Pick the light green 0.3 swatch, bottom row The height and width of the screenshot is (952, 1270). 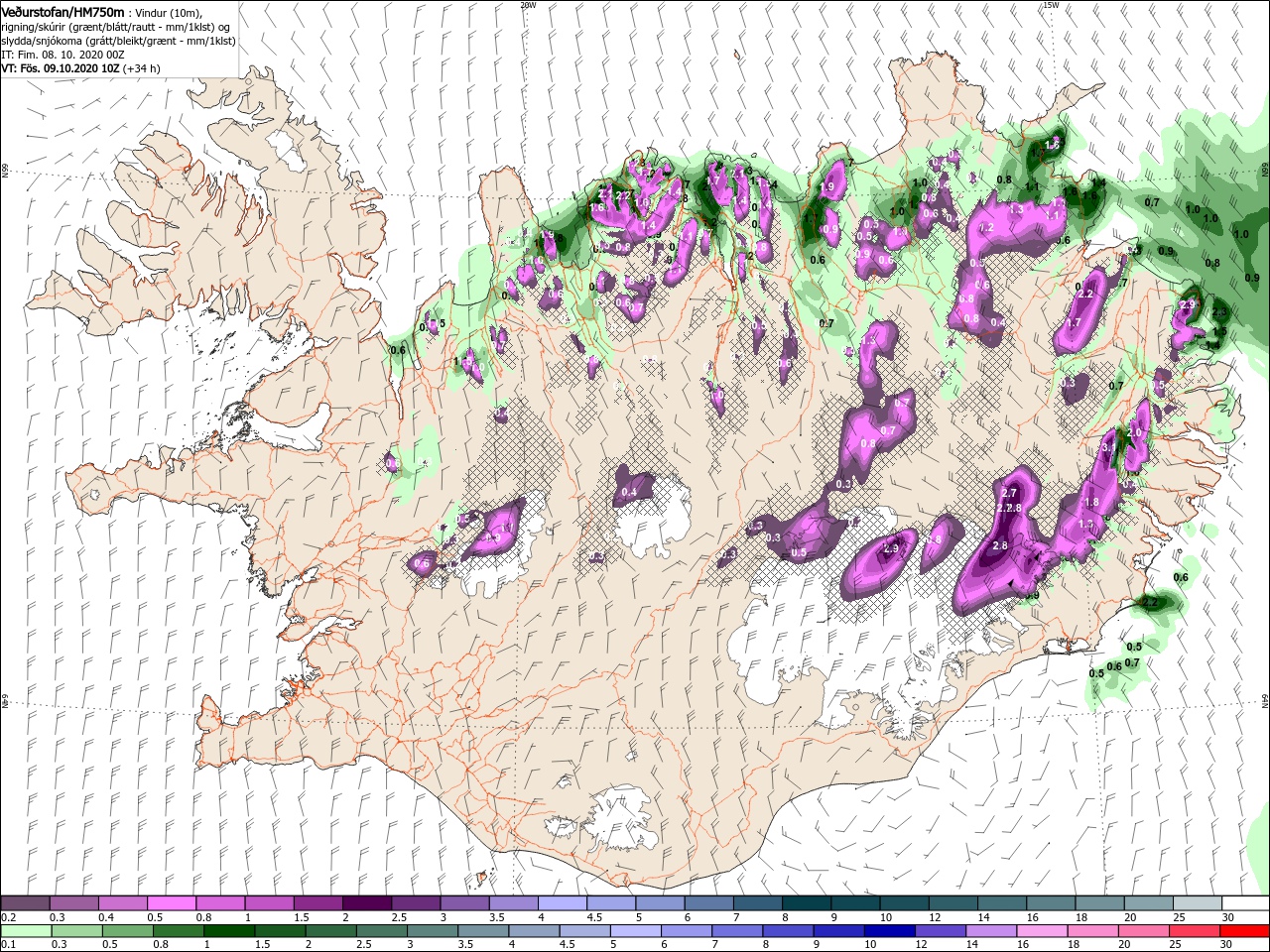75,931
